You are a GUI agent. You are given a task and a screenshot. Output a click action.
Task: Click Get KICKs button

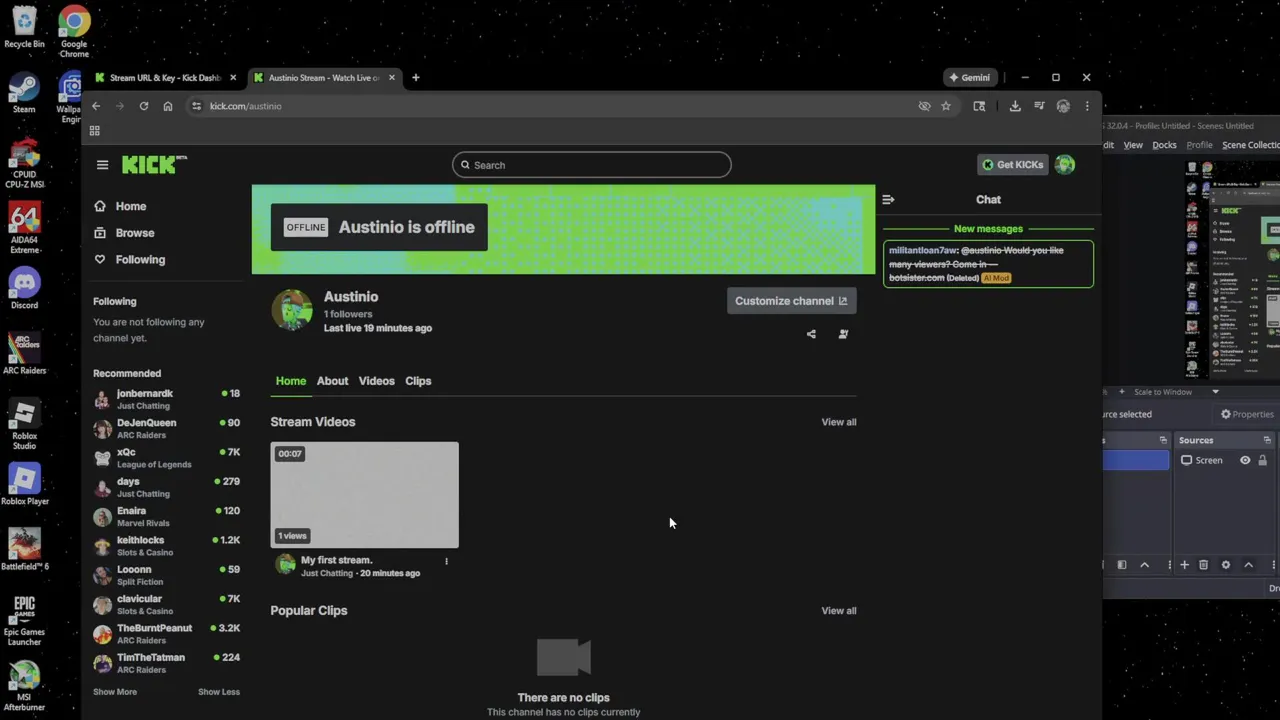1012,165
